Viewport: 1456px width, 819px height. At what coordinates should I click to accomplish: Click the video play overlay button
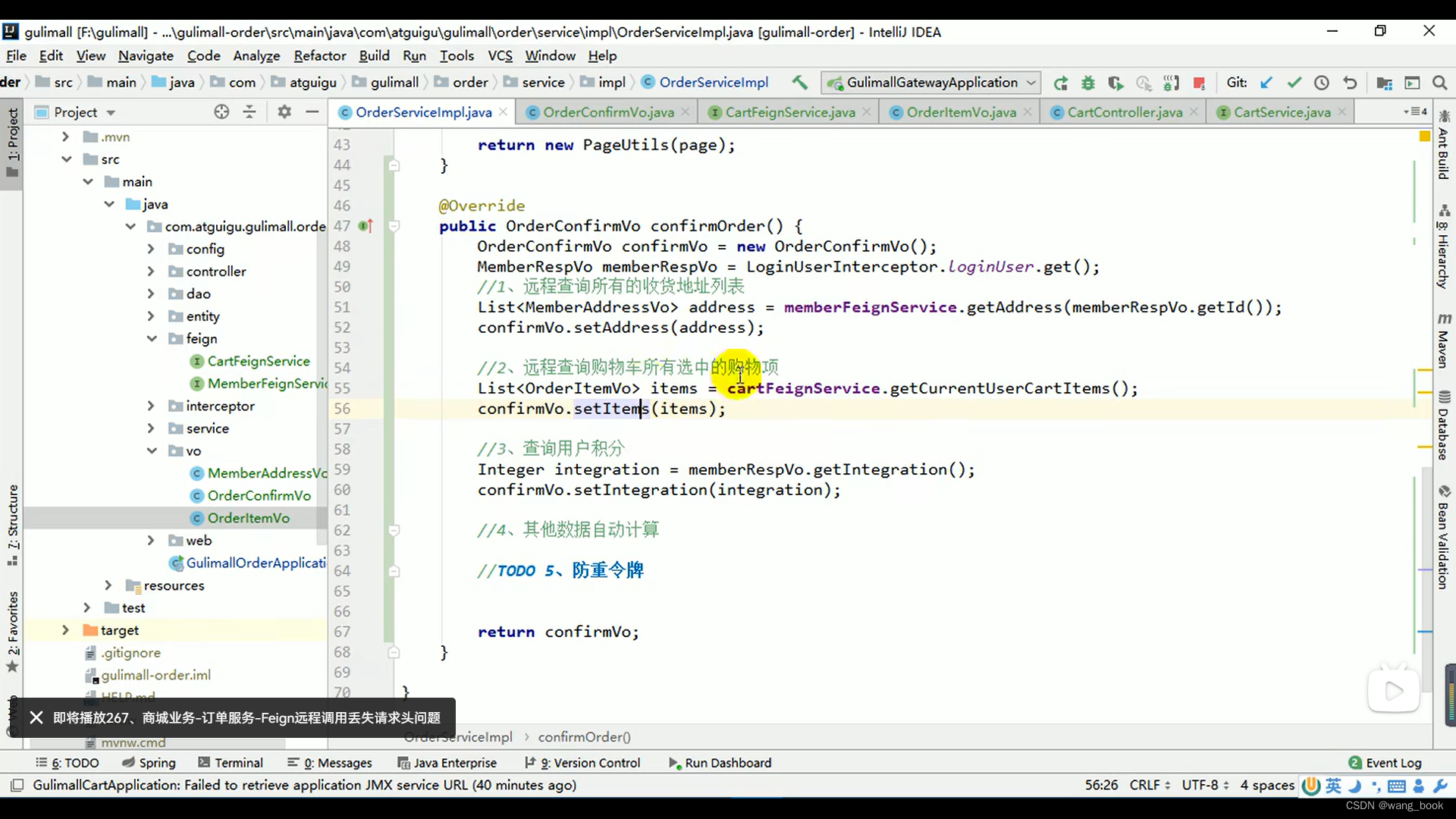[1394, 690]
